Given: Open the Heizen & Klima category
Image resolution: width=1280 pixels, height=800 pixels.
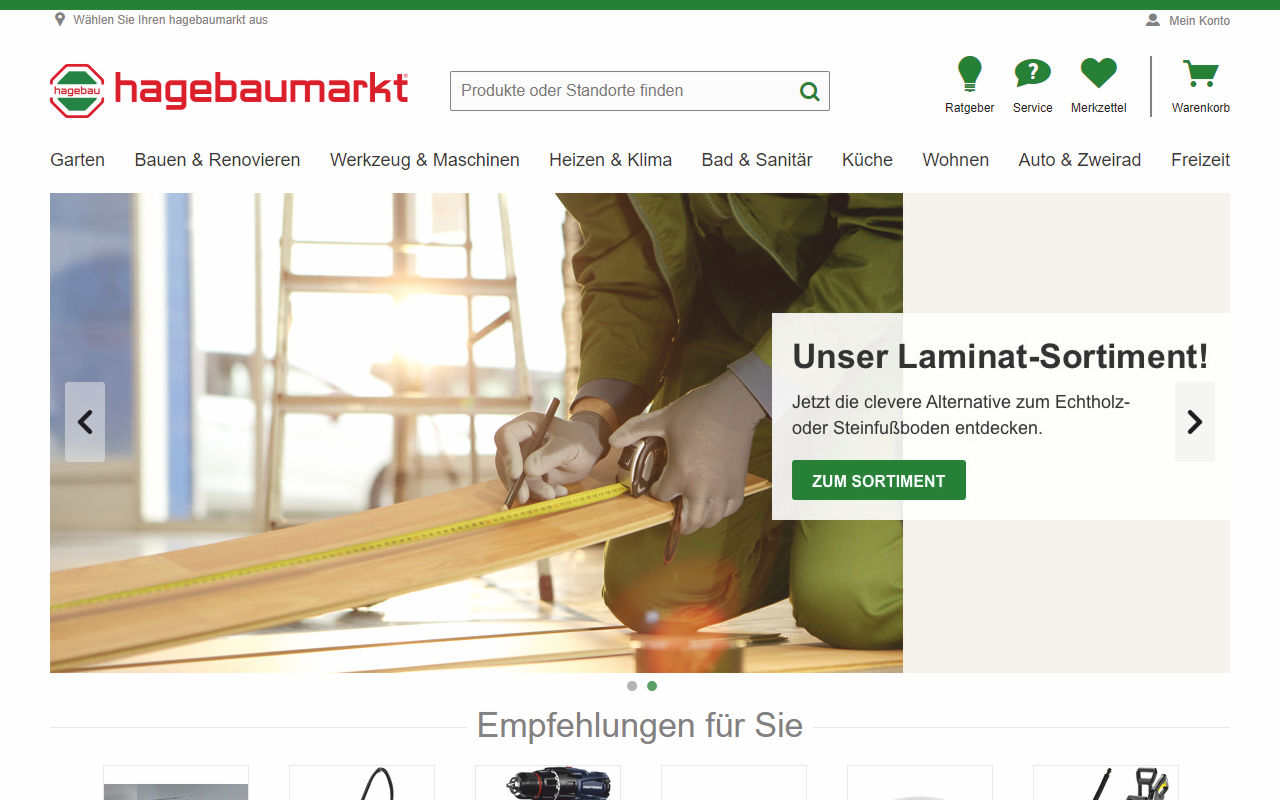Looking at the screenshot, I should (610, 160).
